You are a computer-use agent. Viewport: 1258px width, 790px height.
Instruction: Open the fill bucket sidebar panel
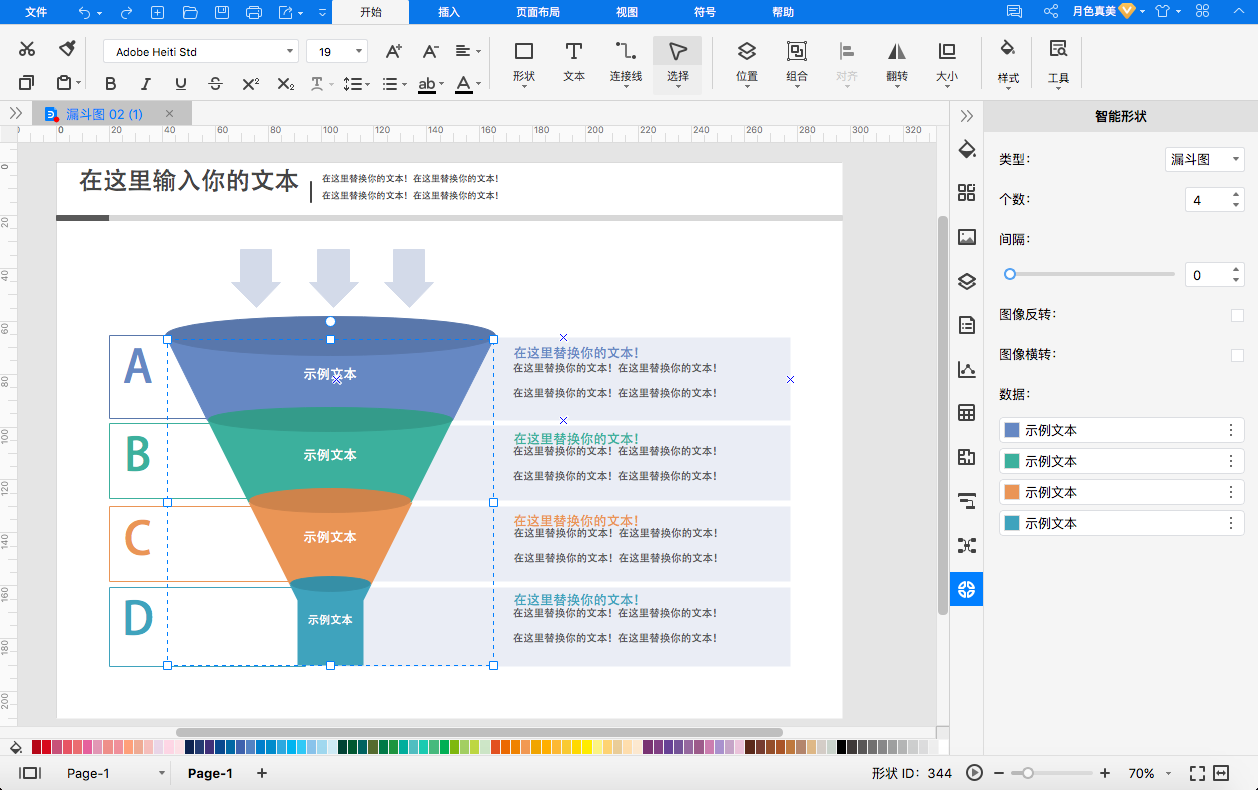(x=966, y=150)
